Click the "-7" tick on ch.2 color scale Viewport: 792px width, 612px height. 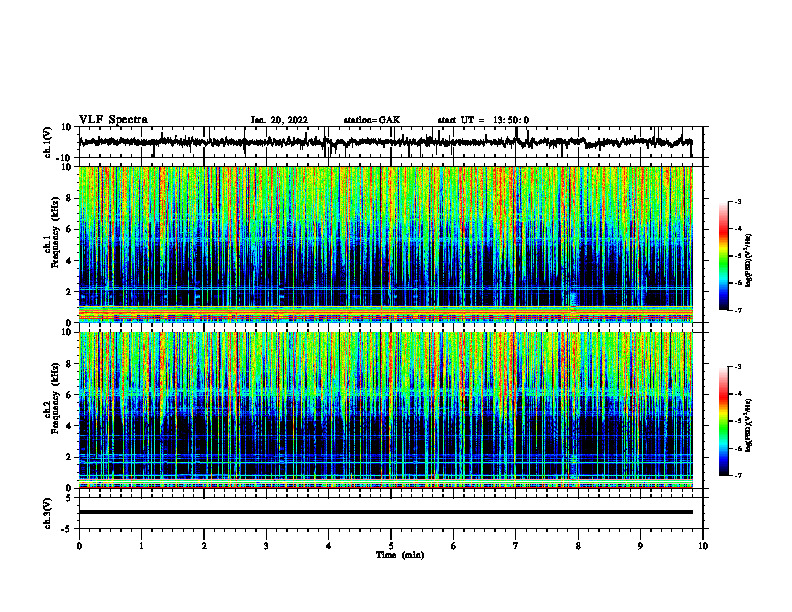click(x=737, y=475)
